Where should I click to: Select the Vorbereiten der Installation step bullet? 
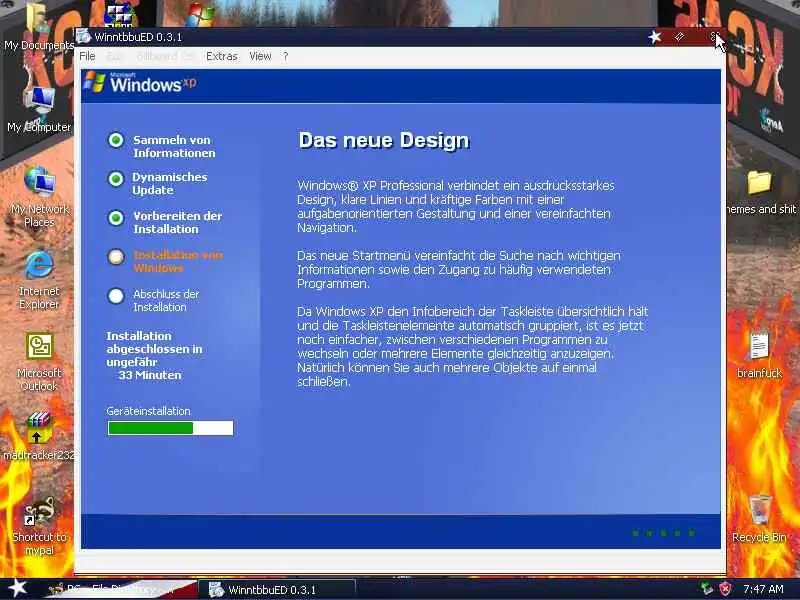pyautogui.click(x=116, y=218)
